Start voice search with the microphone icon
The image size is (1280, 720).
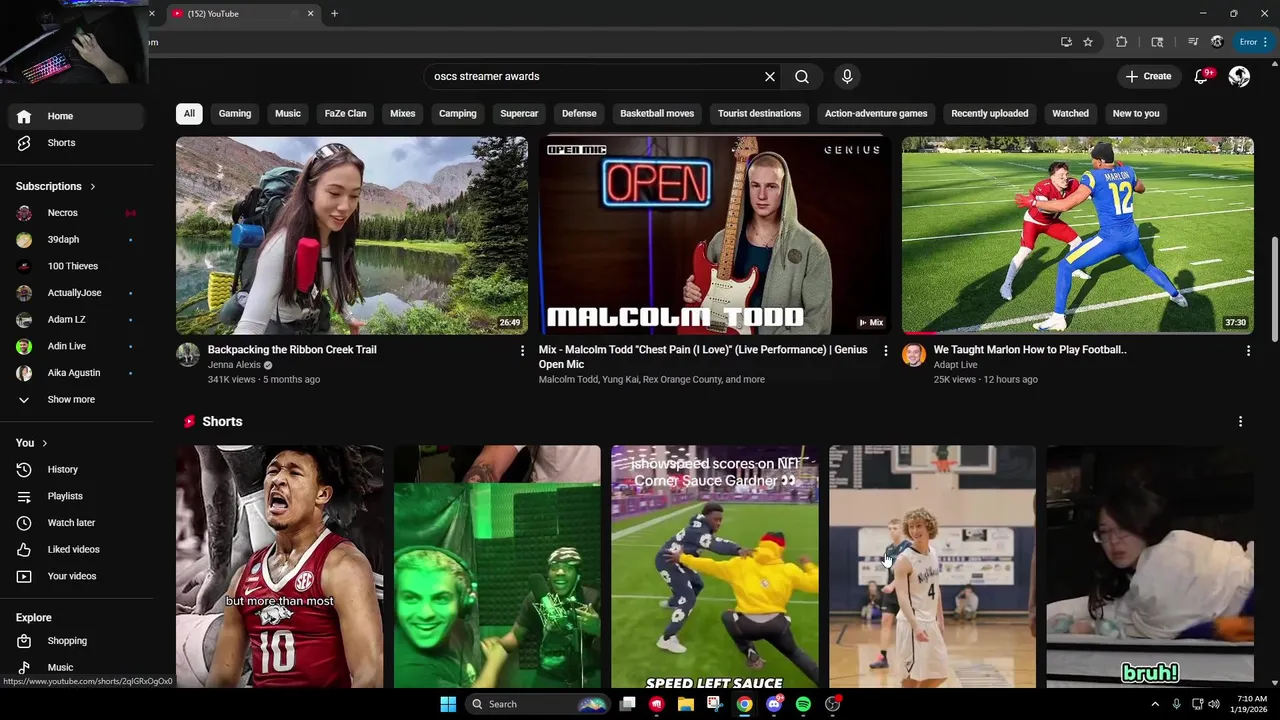click(847, 77)
